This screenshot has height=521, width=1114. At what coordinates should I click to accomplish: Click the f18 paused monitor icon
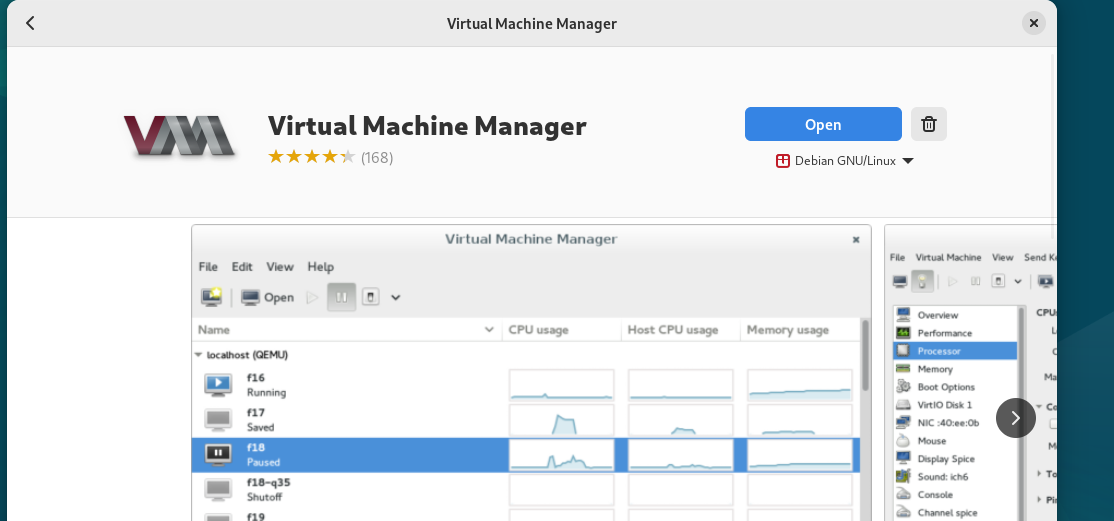point(218,454)
